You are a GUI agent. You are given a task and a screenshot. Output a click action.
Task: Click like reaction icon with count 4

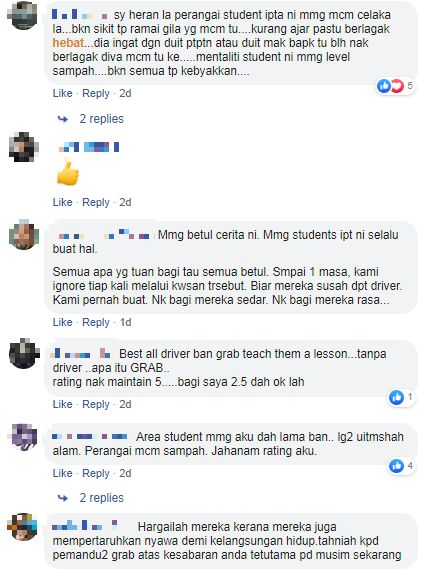click(x=396, y=466)
